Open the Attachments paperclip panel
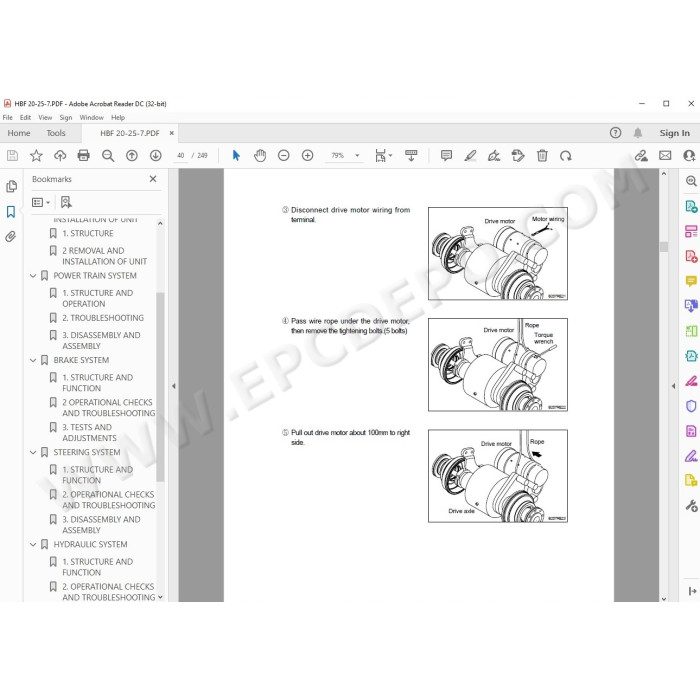The height and width of the screenshot is (700, 700). click(11, 236)
